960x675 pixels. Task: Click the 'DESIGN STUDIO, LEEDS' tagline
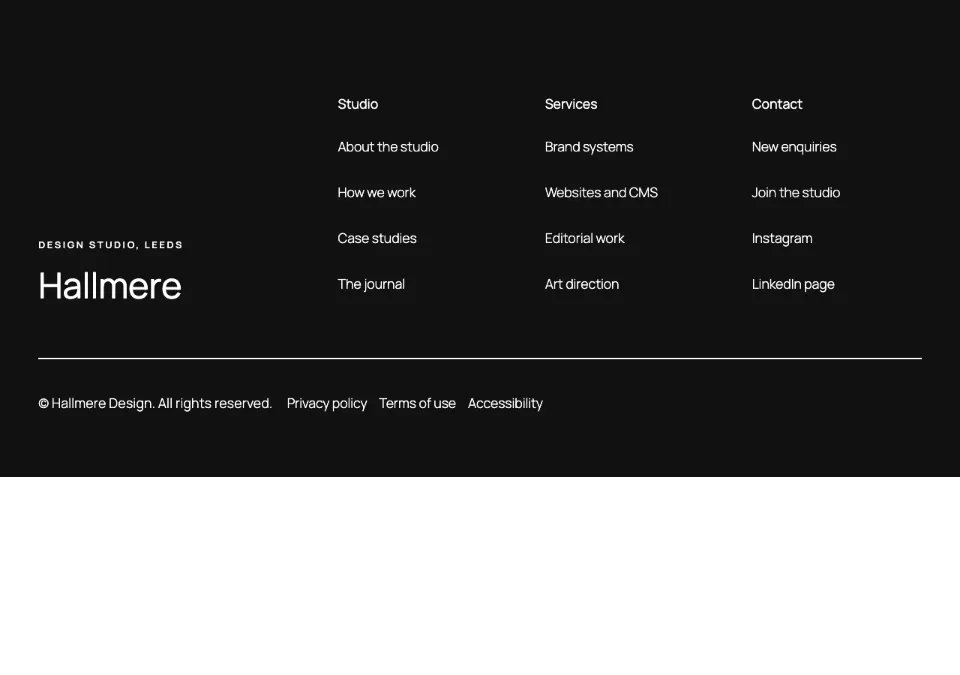(x=110, y=245)
